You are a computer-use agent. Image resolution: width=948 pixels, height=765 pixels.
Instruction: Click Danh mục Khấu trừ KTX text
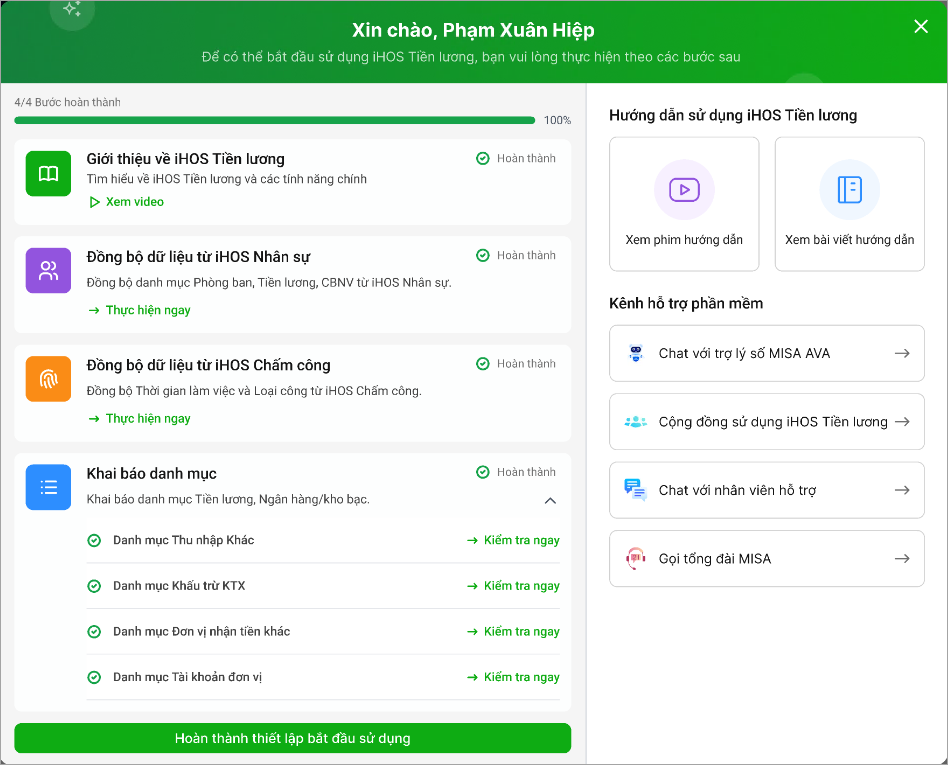[179, 586]
